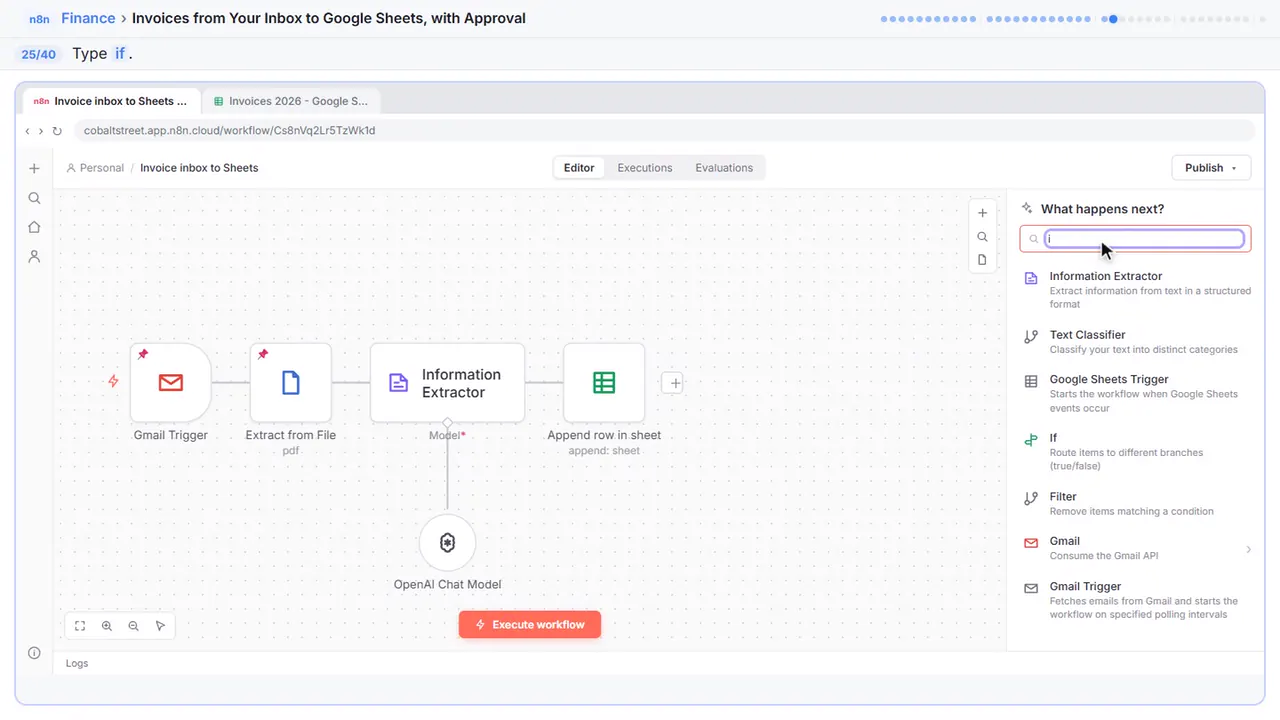Open node search from canvas magnifier button
Screen dimensions: 1280x720
982,237
